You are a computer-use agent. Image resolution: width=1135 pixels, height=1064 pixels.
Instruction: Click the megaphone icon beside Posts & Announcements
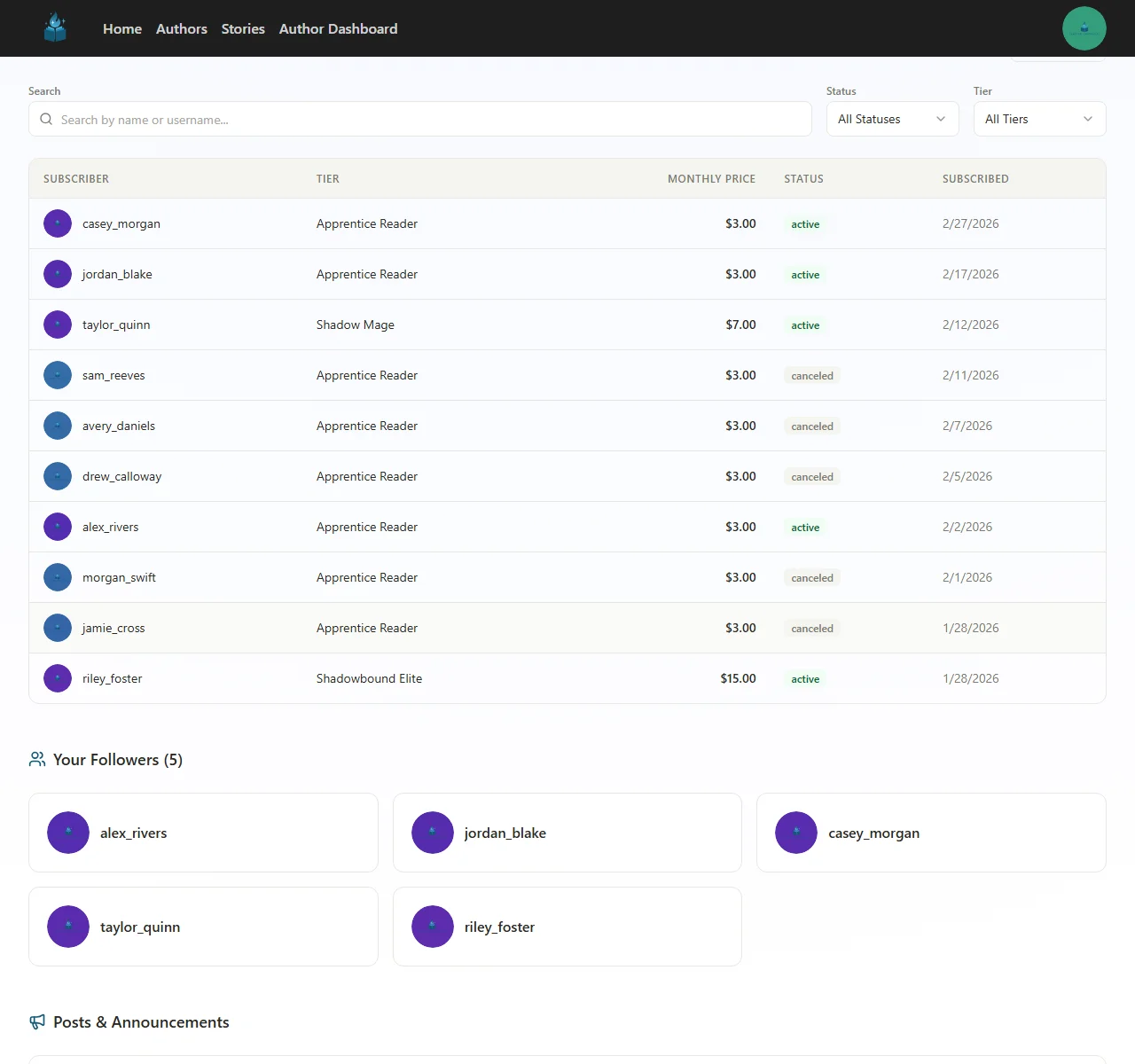pyautogui.click(x=36, y=1021)
